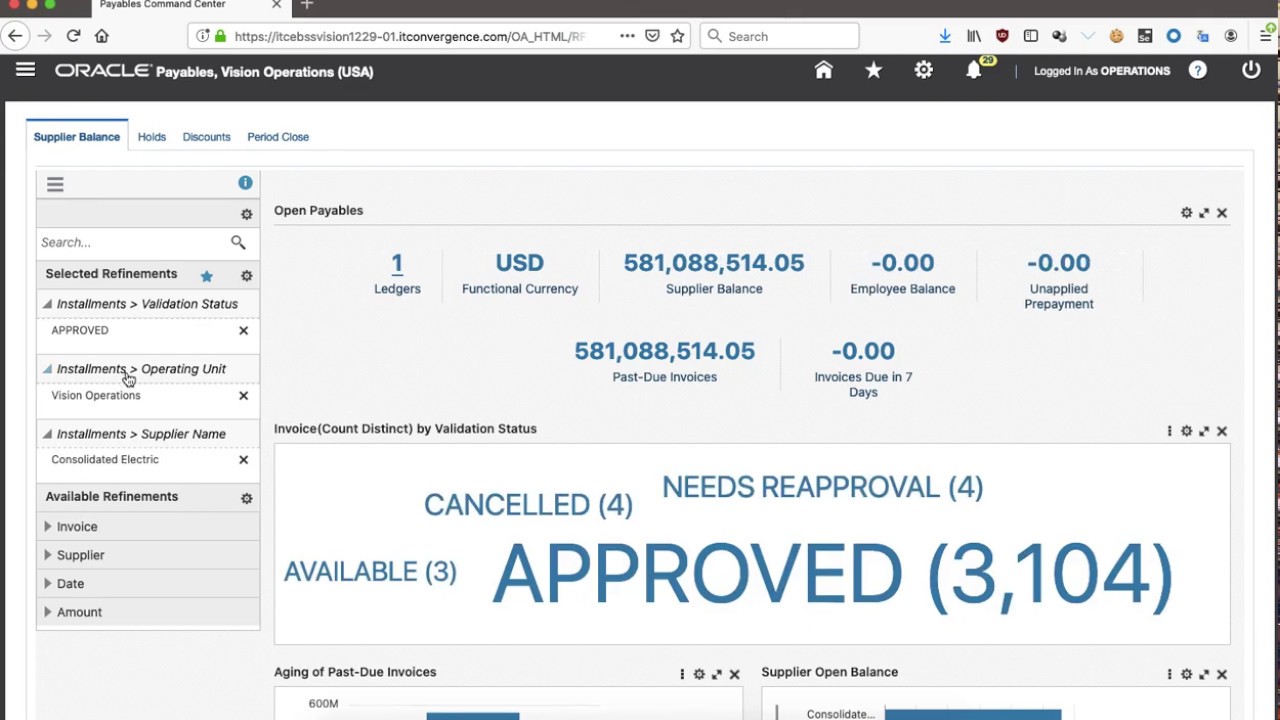This screenshot has height=720, width=1280.
Task: Open browser Downloads arrow
Action: [x=945, y=36]
